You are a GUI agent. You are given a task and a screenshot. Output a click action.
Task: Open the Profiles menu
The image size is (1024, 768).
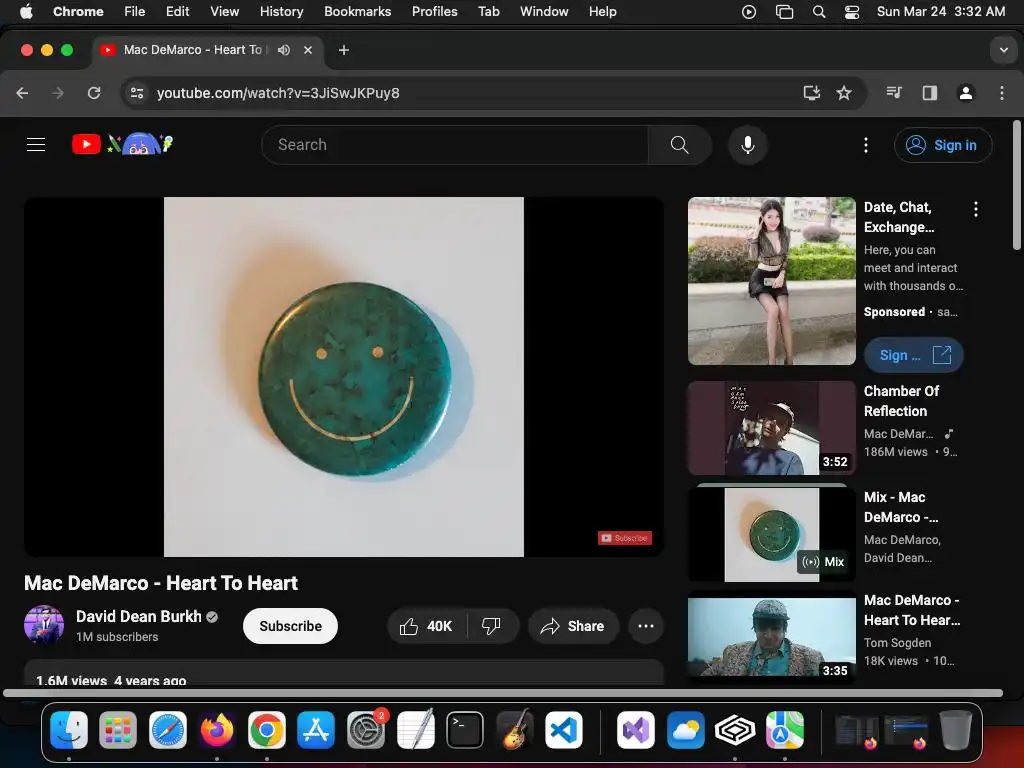(434, 12)
